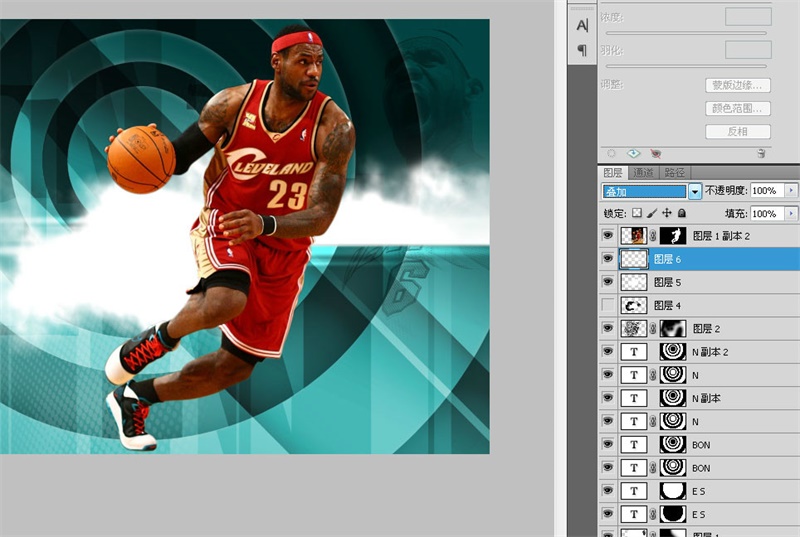Click the lock transparent pixels icon
The height and width of the screenshot is (537, 800).
[x=636, y=214]
